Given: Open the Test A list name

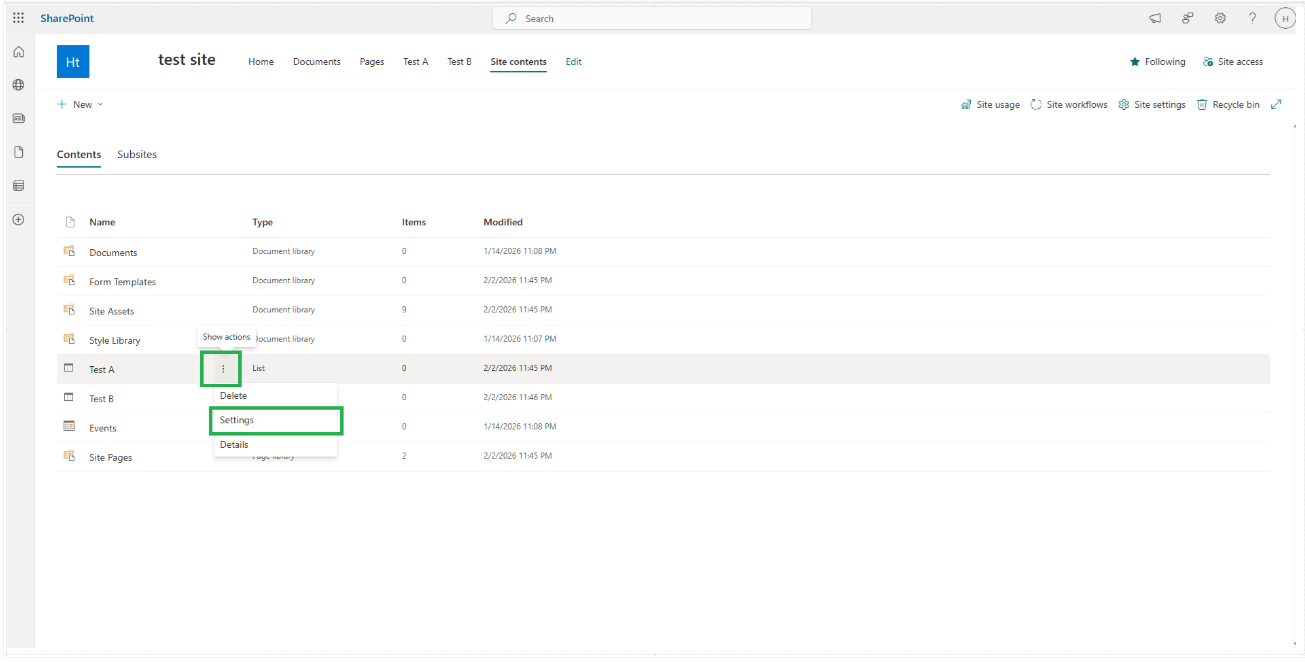Looking at the screenshot, I should click(x=102, y=370).
